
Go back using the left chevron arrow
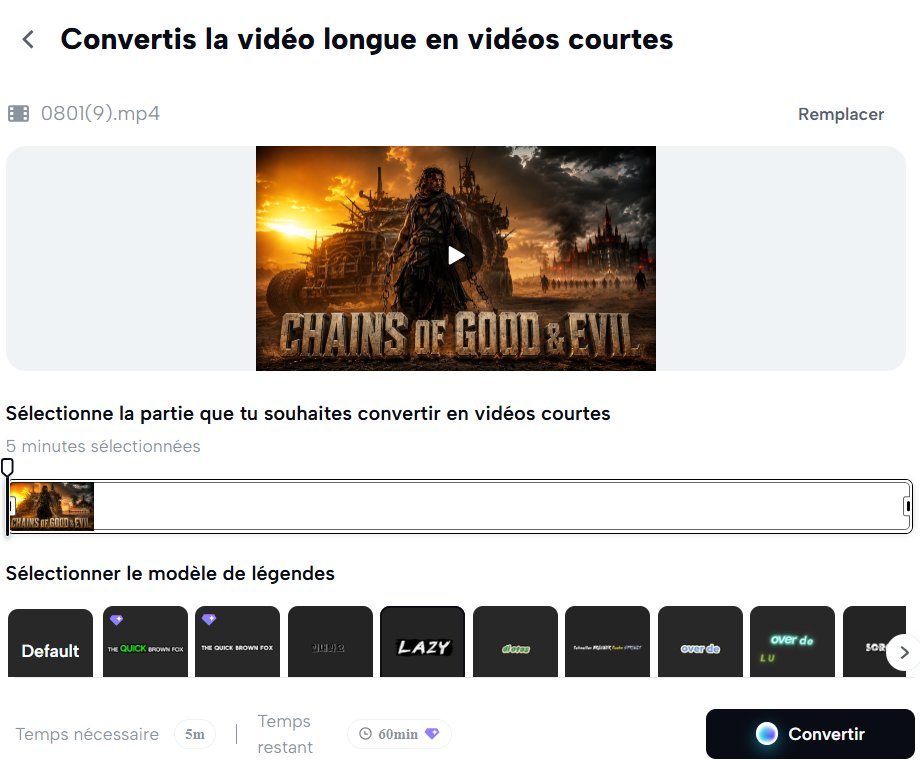point(28,39)
